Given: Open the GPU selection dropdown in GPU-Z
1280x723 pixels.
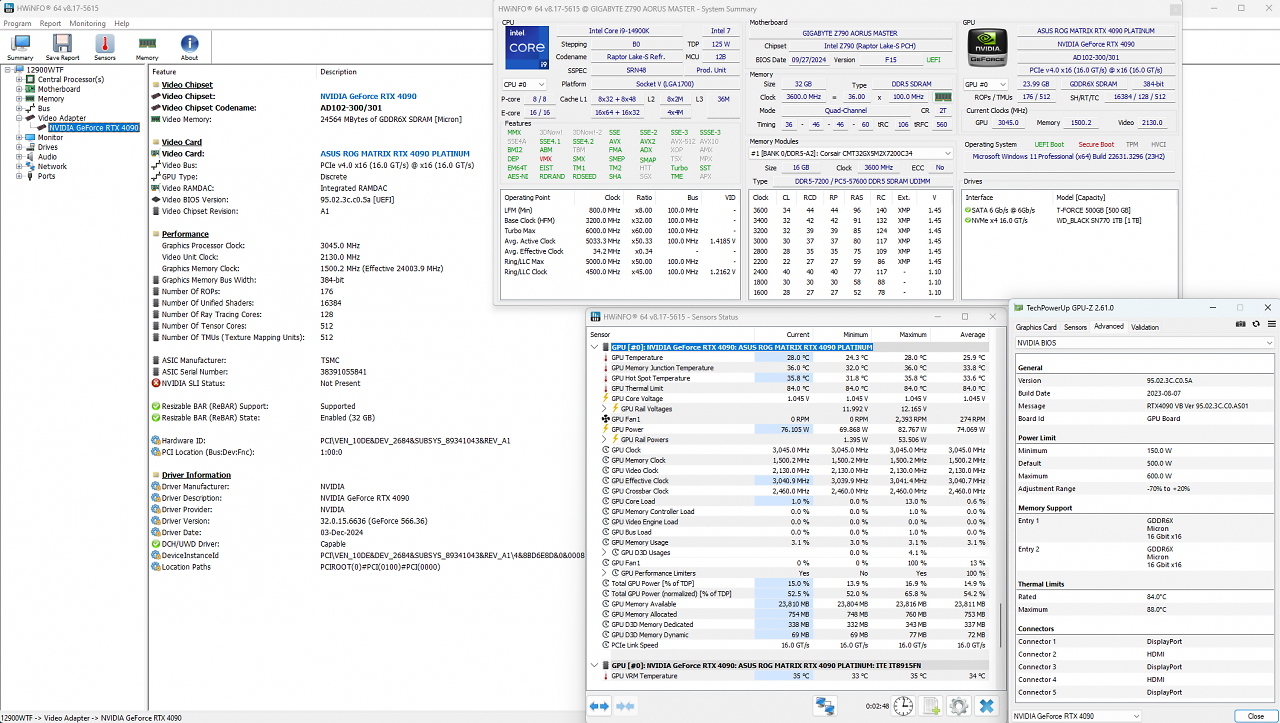Looking at the screenshot, I should coord(1077,716).
